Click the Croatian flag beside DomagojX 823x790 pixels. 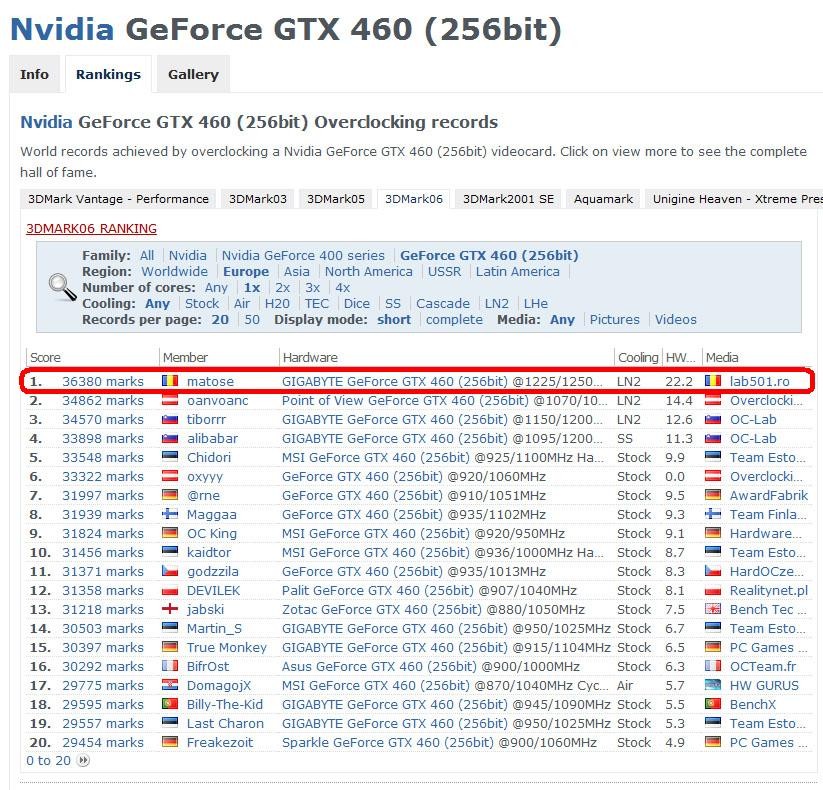170,685
